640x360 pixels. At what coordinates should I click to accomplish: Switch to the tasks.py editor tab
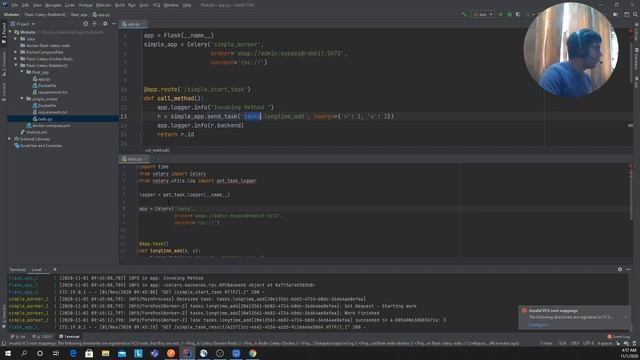(x=134, y=159)
